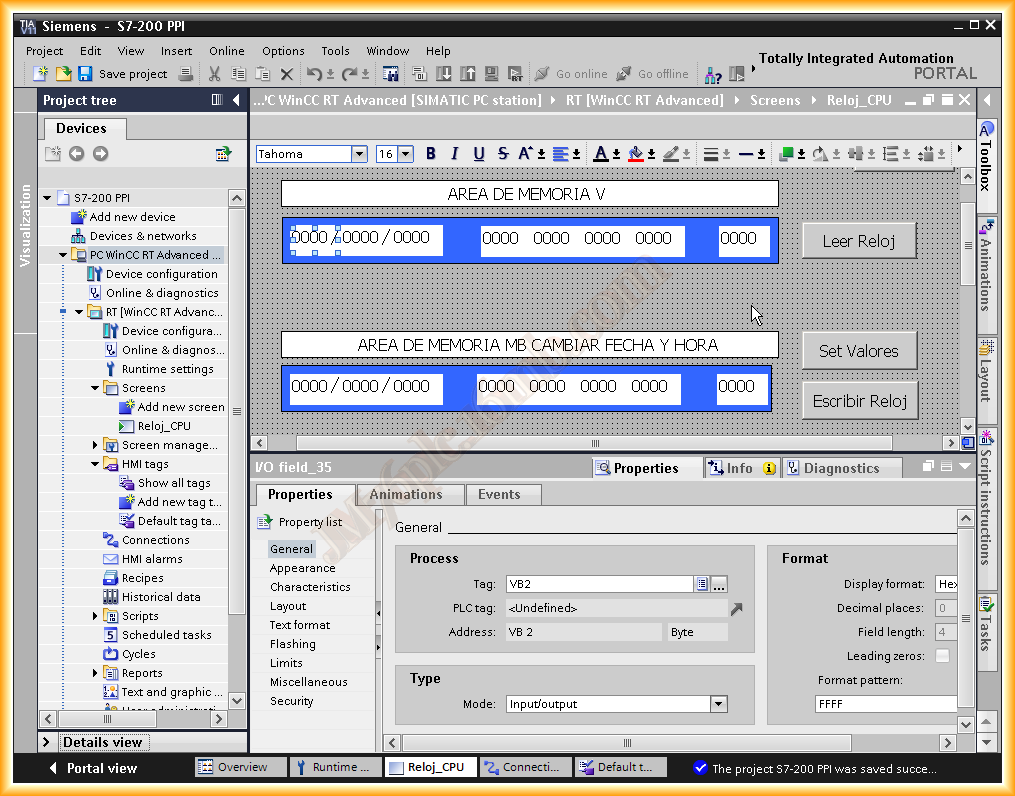Viewport: 1015px width, 796px height.
Task: Apply Bold formatting to the text
Action: pyautogui.click(x=431, y=153)
